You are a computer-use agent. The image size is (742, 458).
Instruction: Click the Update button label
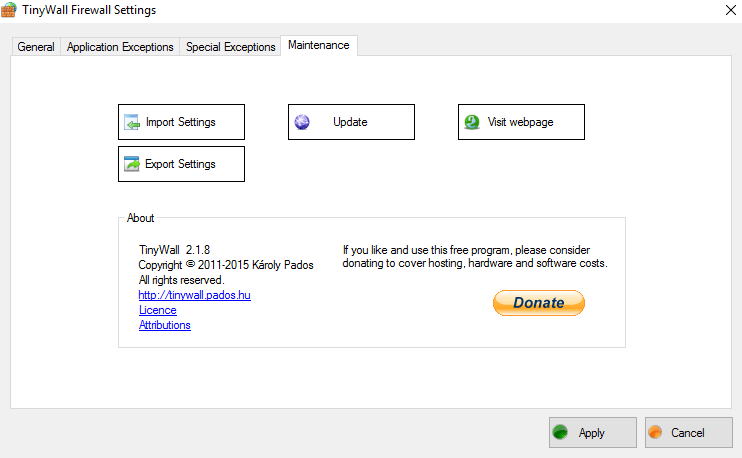350,122
